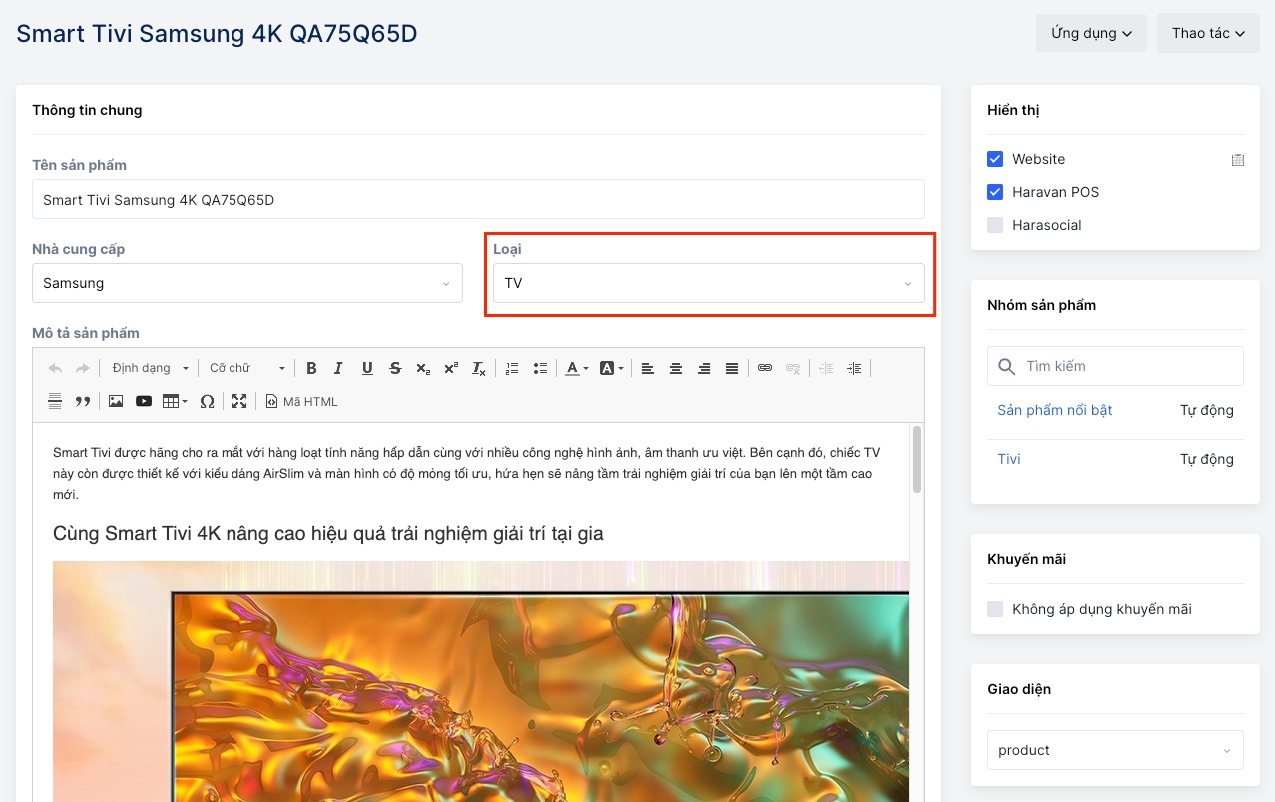Insert a YouTube video via toolbar icon

[144, 401]
